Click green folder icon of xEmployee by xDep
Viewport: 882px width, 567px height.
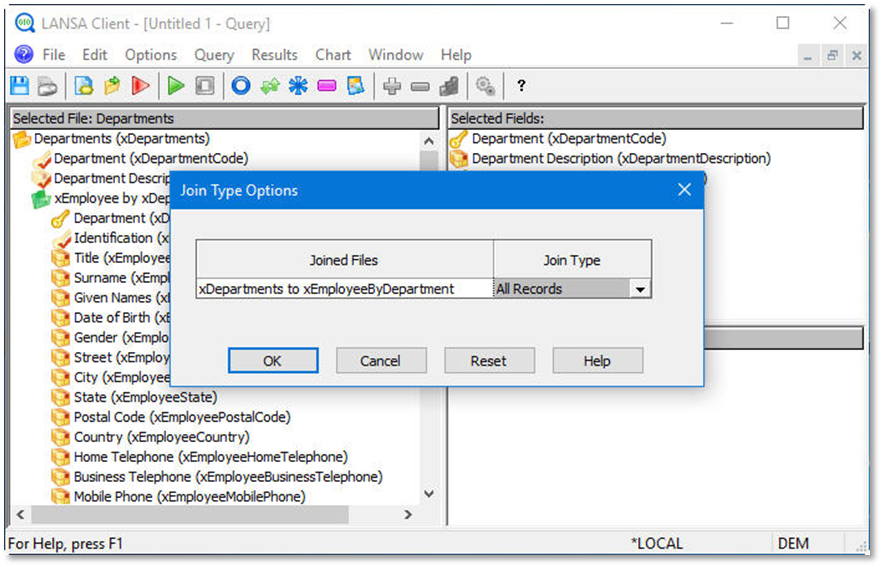coord(41,199)
